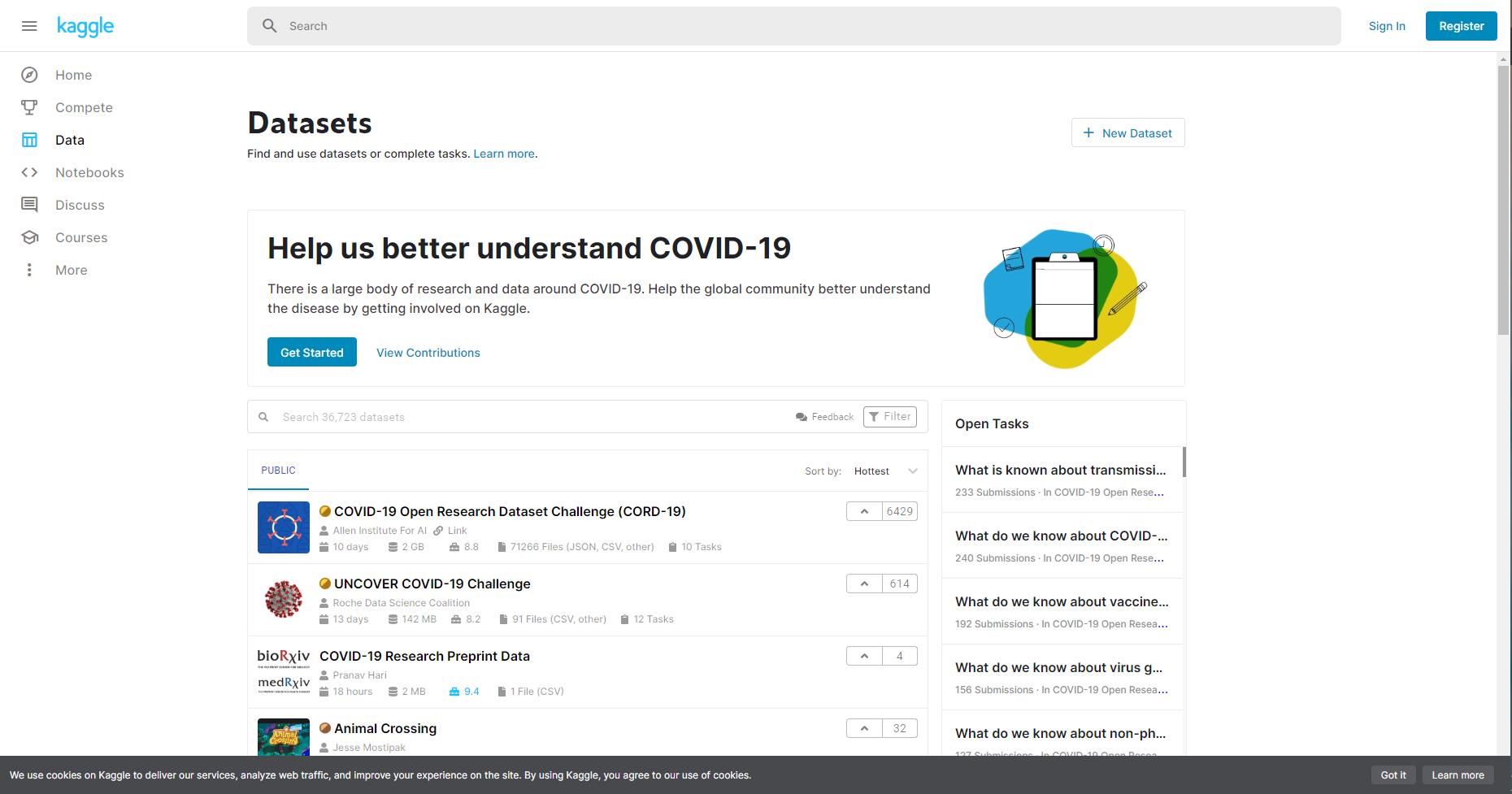Click the gold medal icon beside CORD-19 title
The width and height of the screenshot is (1512, 794).
pyautogui.click(x=325, y=511)
